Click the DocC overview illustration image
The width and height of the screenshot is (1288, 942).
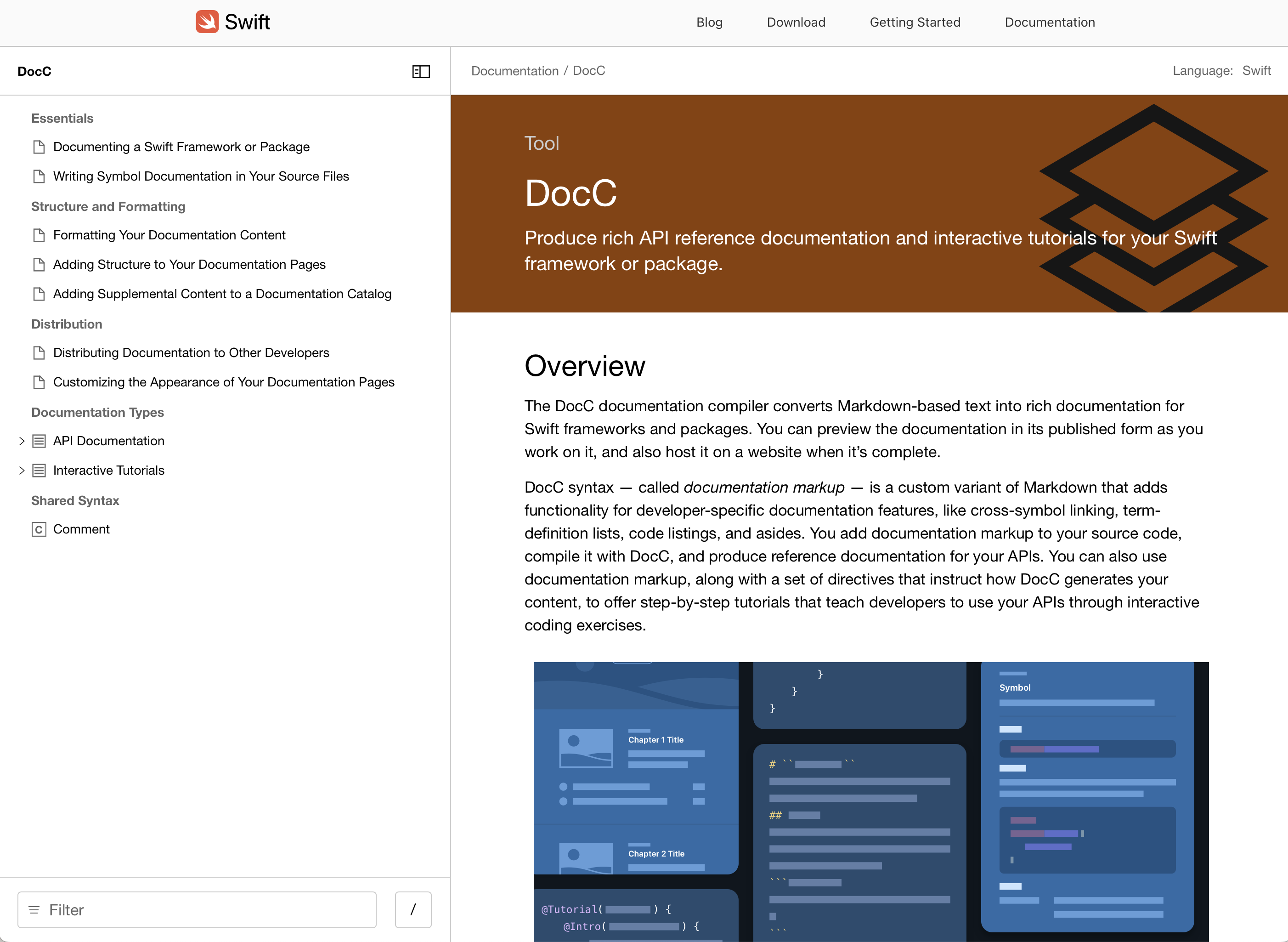click(x=871, y=801)
